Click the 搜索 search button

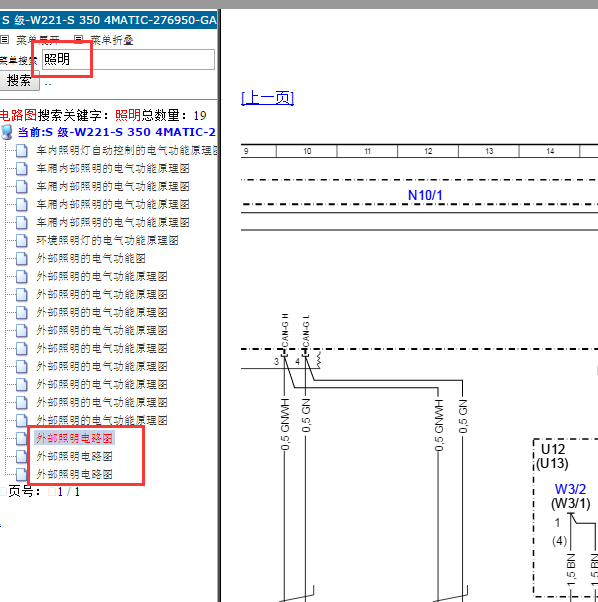(19, 81)
